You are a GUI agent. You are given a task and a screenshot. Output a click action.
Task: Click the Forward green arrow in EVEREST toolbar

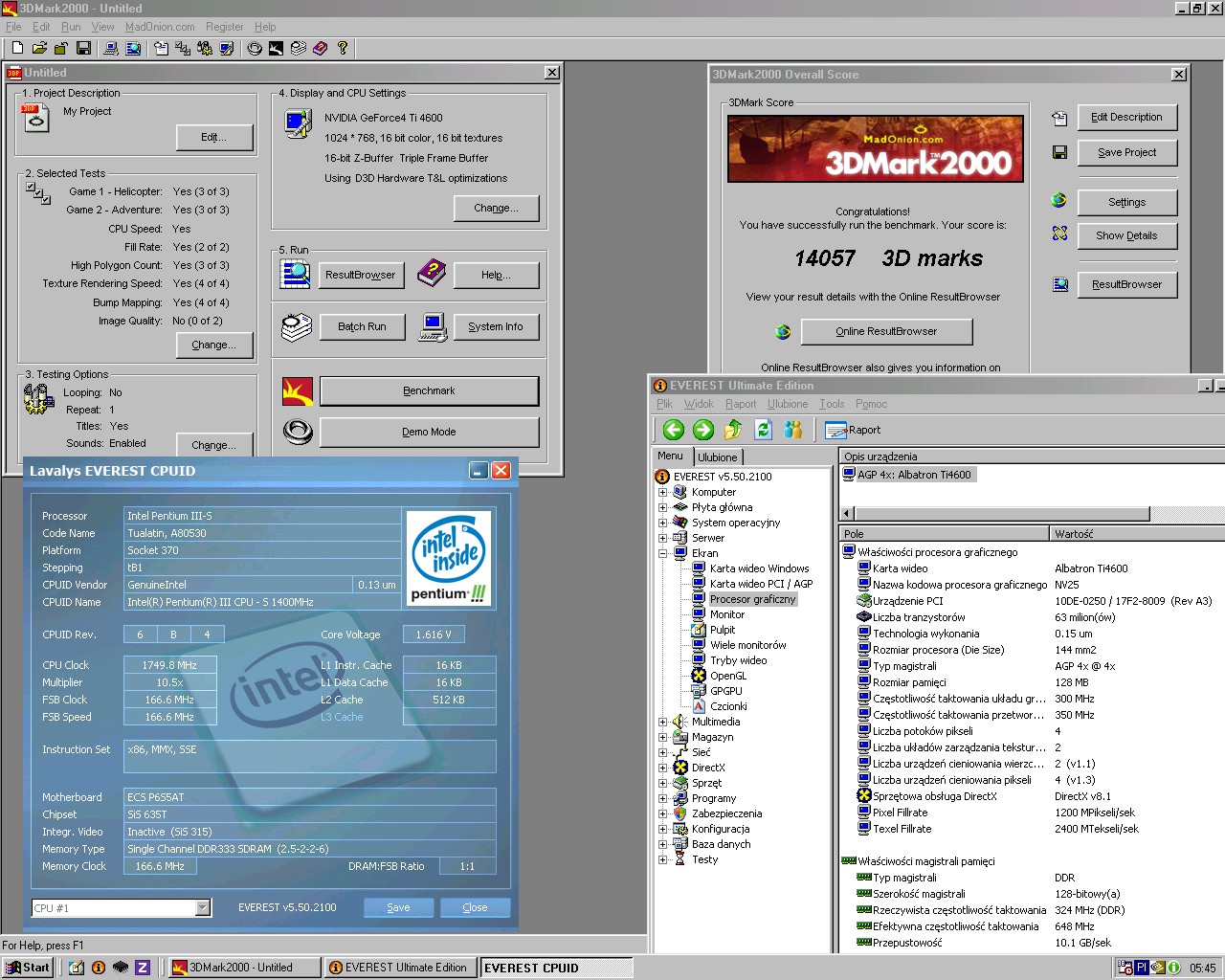(x=703, y=430)
